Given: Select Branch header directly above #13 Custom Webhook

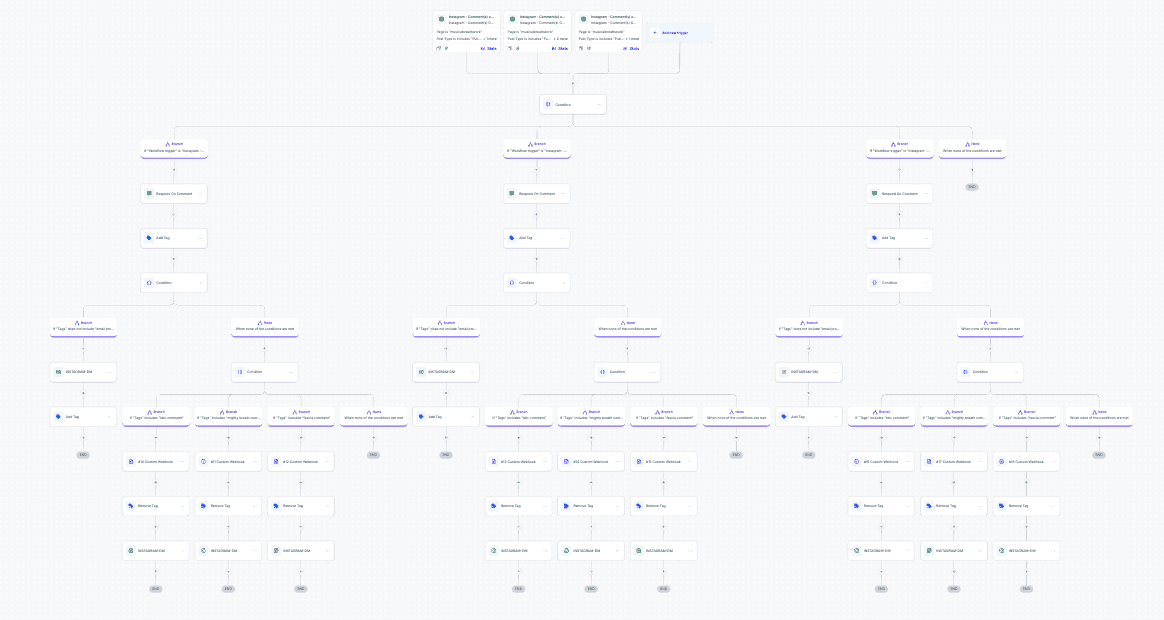Looking at the screenshot, I should click(x=518, y=415).
